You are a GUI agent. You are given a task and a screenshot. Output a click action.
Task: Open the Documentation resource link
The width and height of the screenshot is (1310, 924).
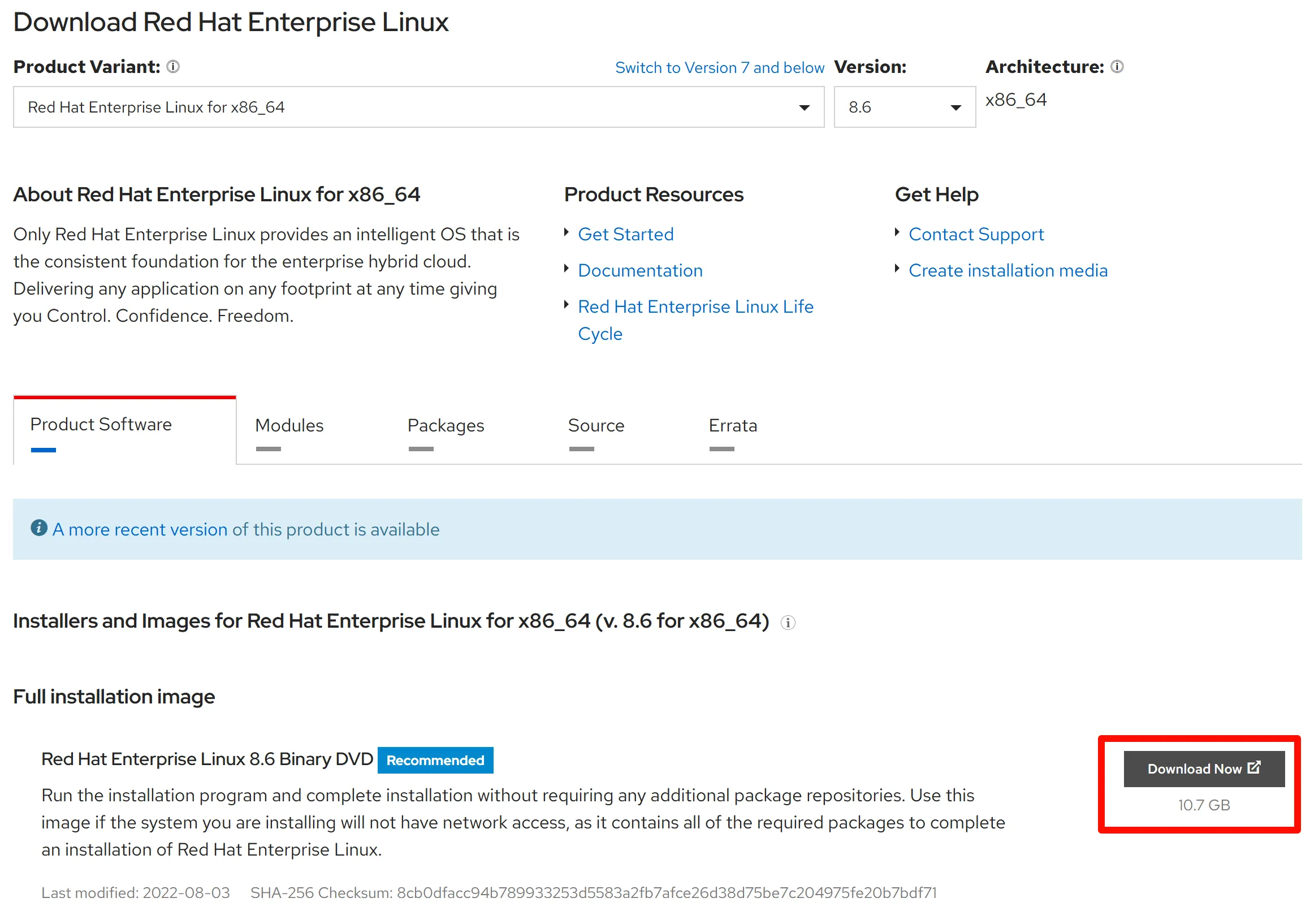coord(640,270)
